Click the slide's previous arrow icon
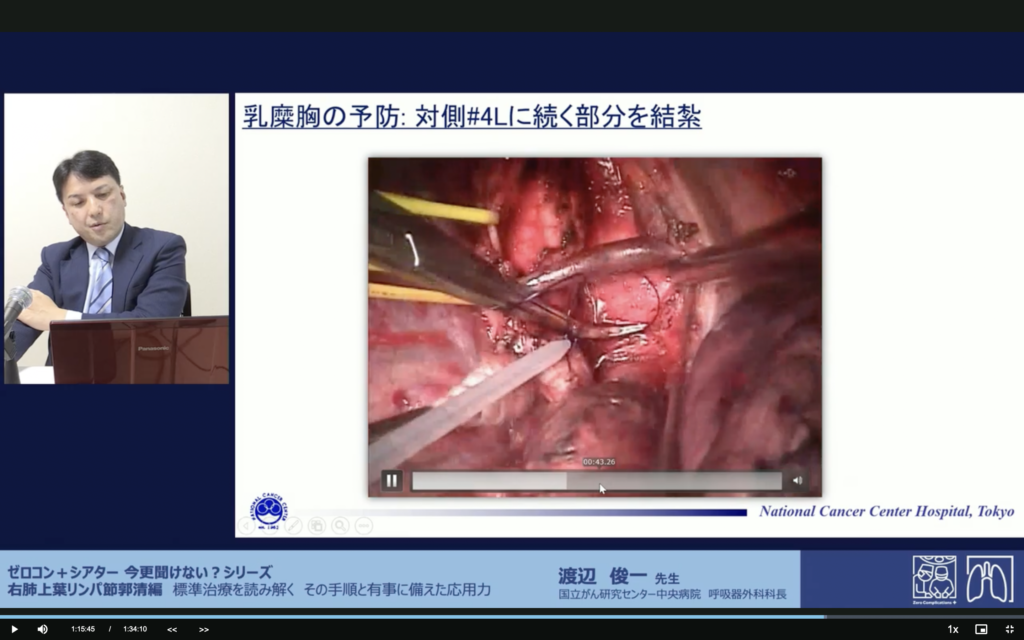 coord(246,525)
